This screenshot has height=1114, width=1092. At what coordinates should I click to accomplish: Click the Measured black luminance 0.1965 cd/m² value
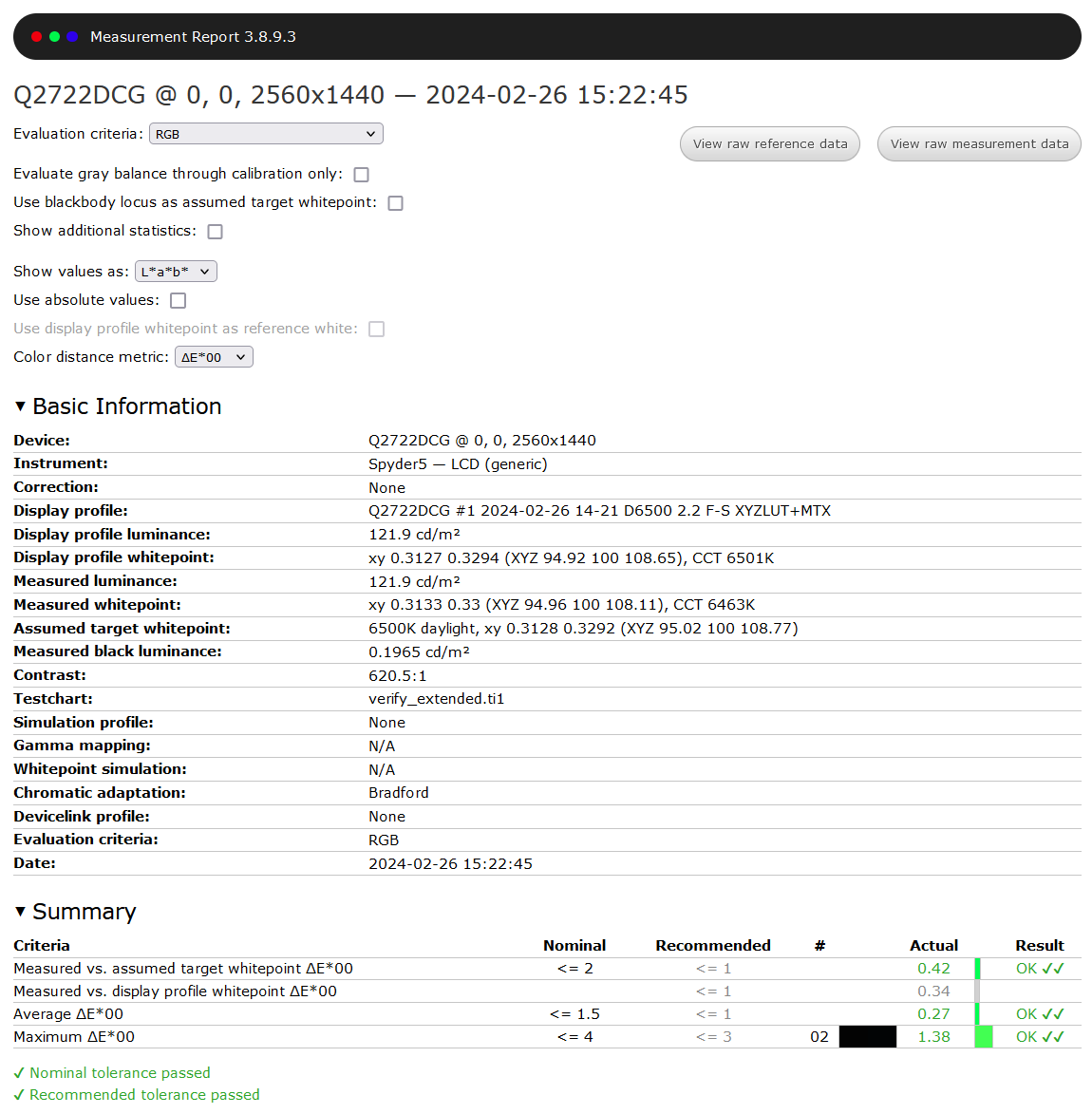[x=419, y=652]
